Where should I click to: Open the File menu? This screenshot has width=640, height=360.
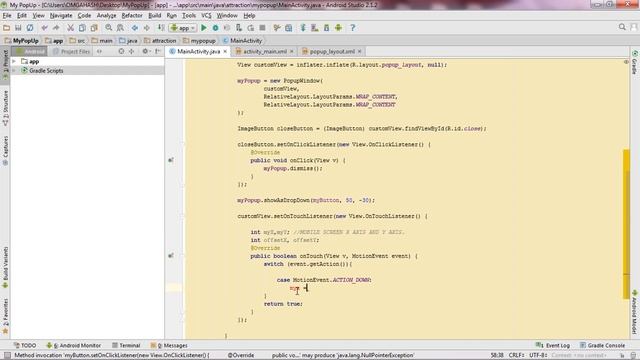coord(7,16)
